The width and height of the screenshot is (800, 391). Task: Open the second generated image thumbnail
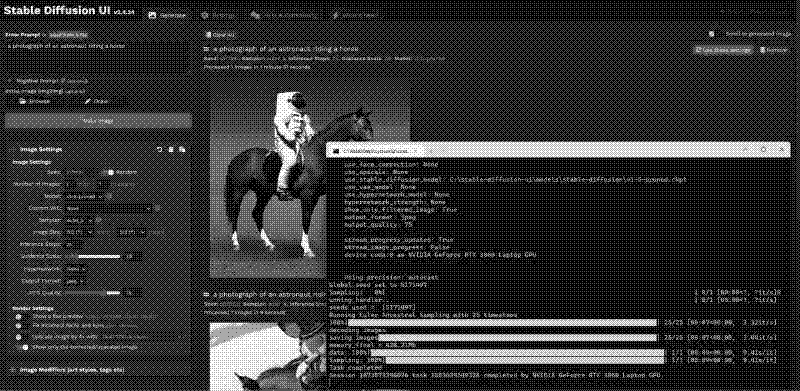click(268, 356)
